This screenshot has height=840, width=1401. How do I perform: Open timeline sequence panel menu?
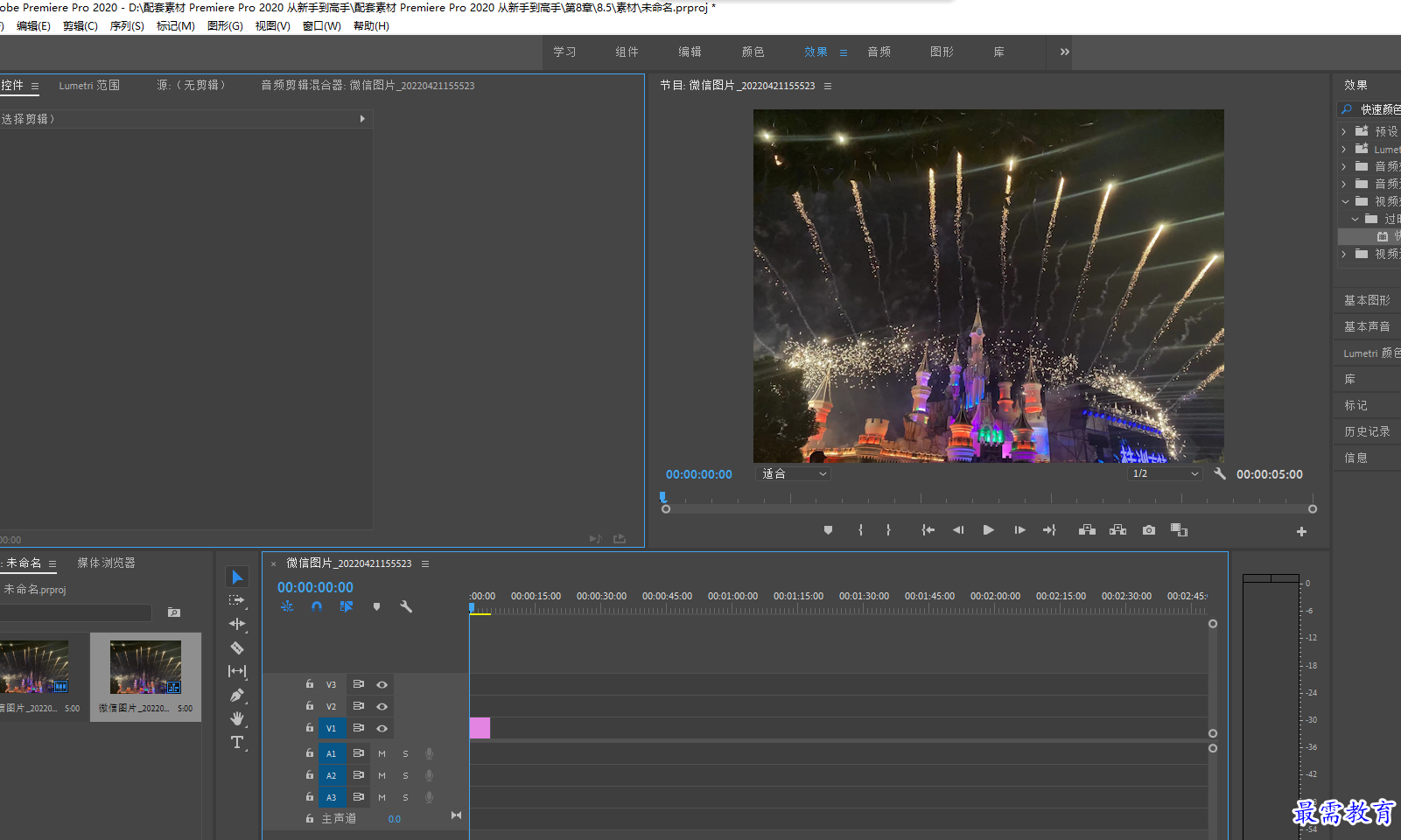coord(425,563)
